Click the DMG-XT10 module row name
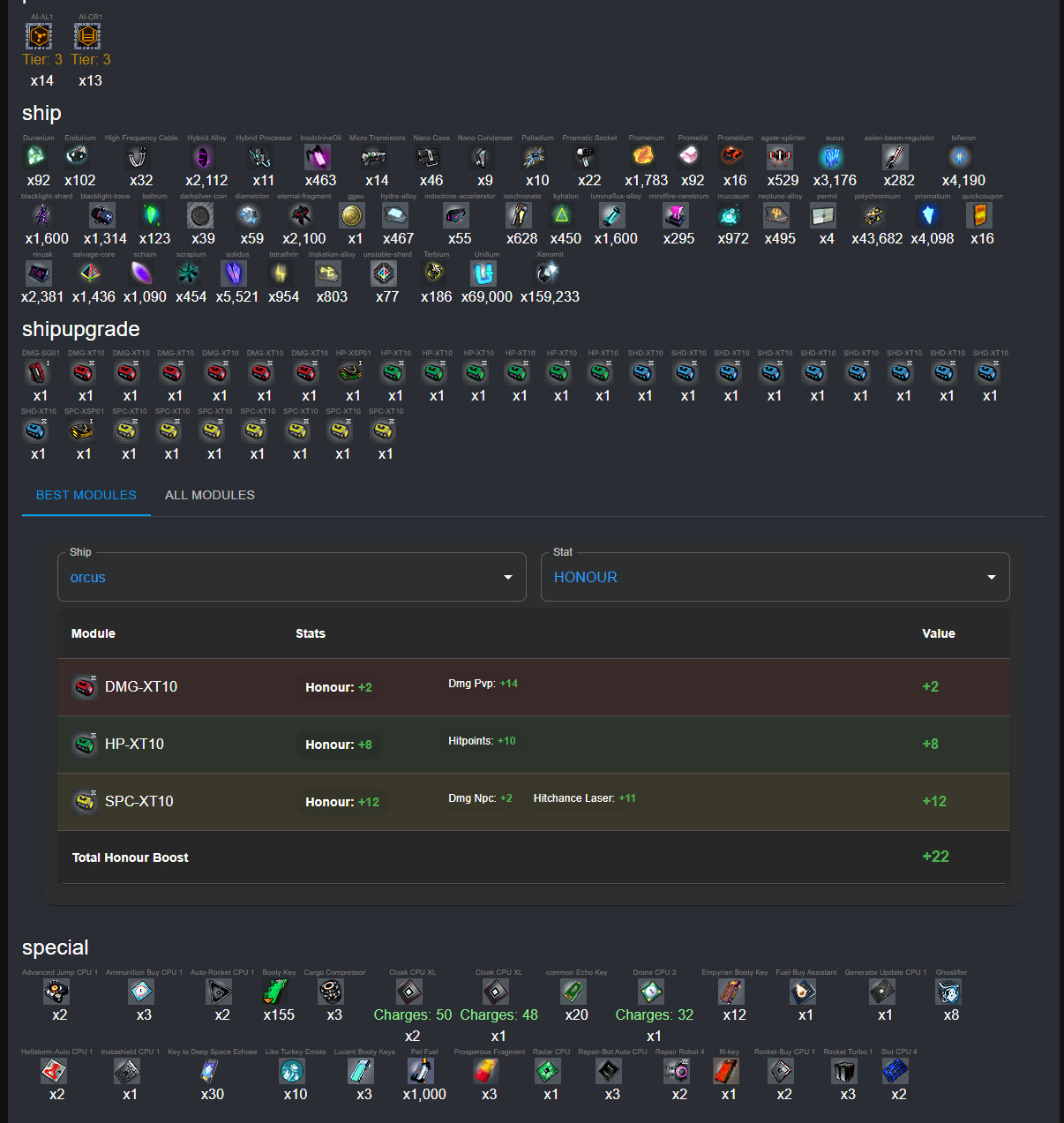 tap(141, 686)
